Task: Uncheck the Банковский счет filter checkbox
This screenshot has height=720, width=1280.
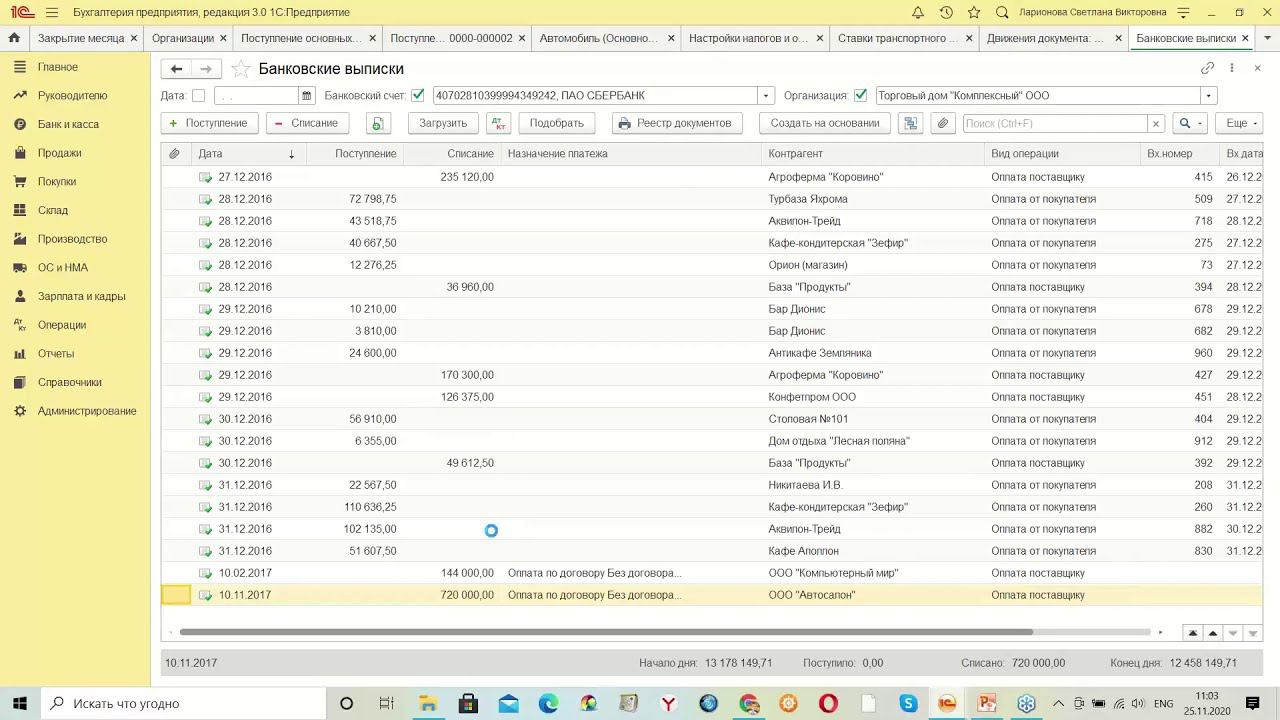Action: click(x=418, y=96)
